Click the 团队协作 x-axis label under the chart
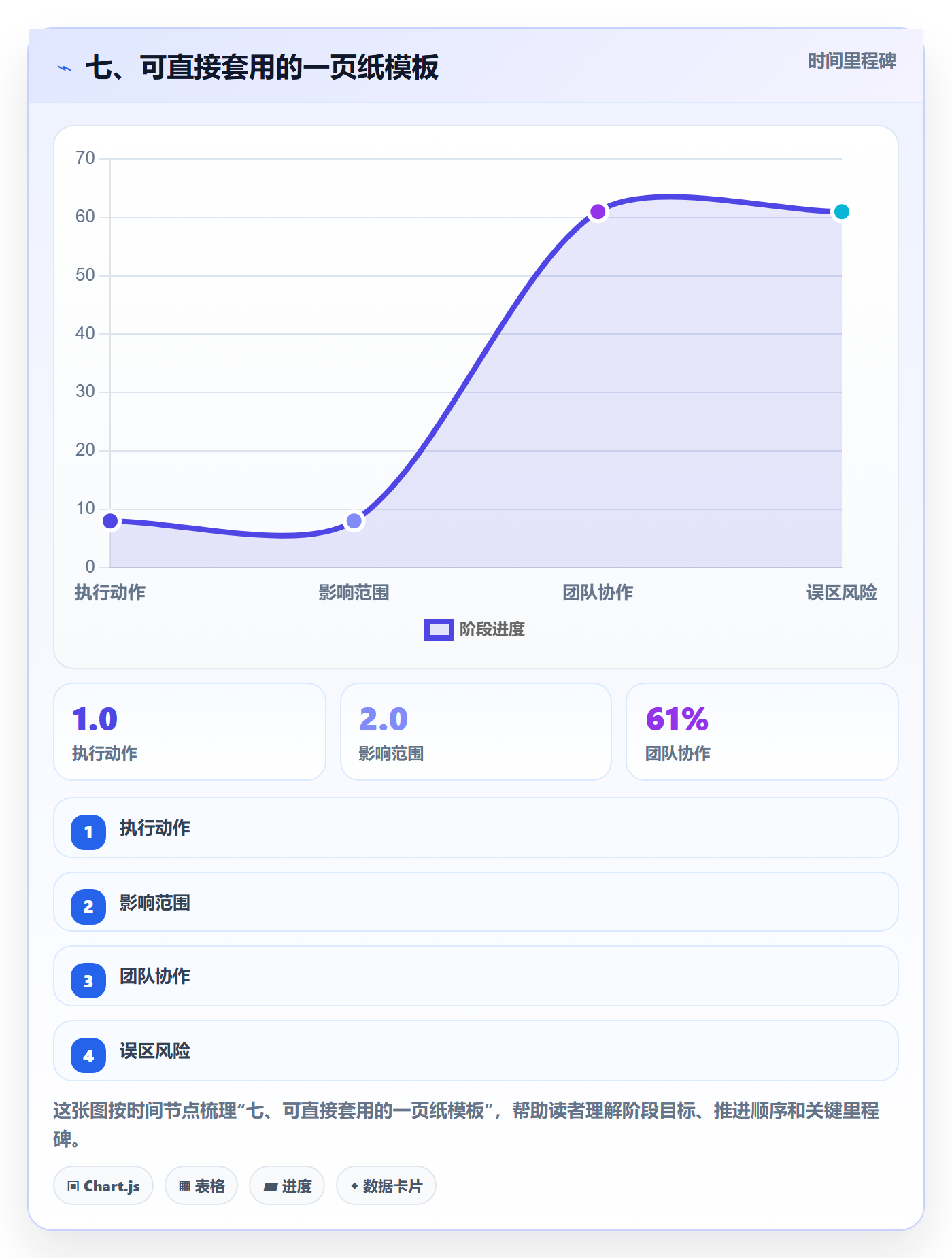Viewport: 952px width, 1258px height. click(x=598, y=593)
